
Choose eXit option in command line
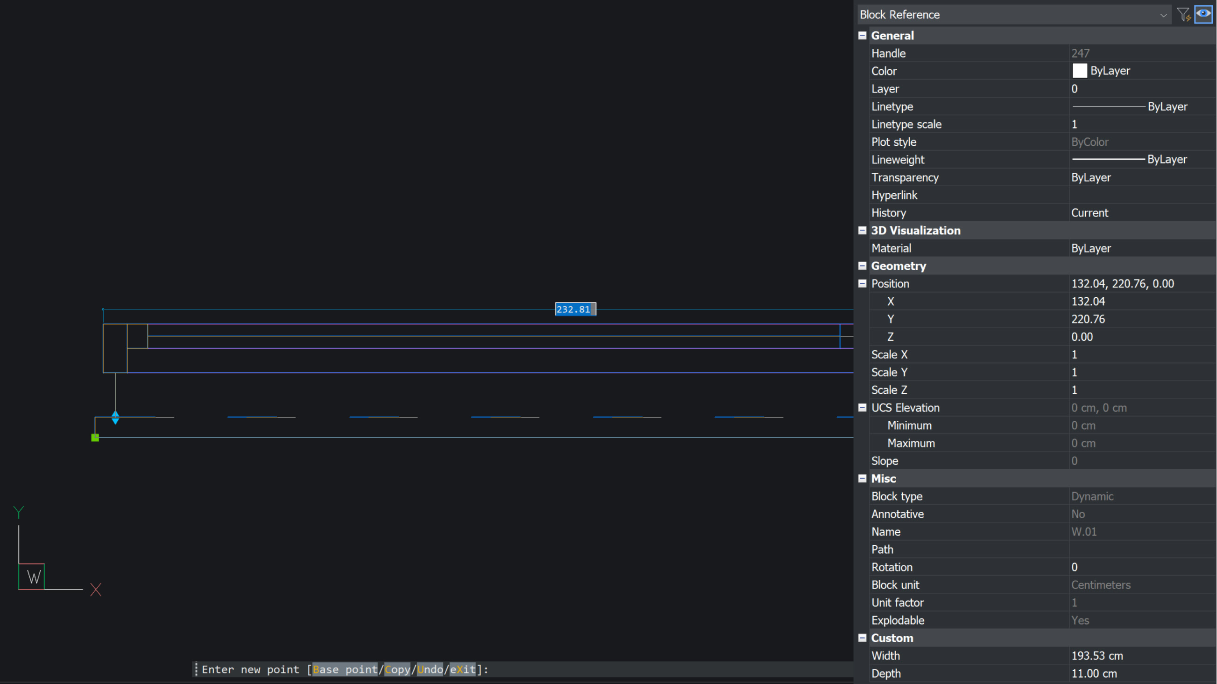click(x=464, y=669)
